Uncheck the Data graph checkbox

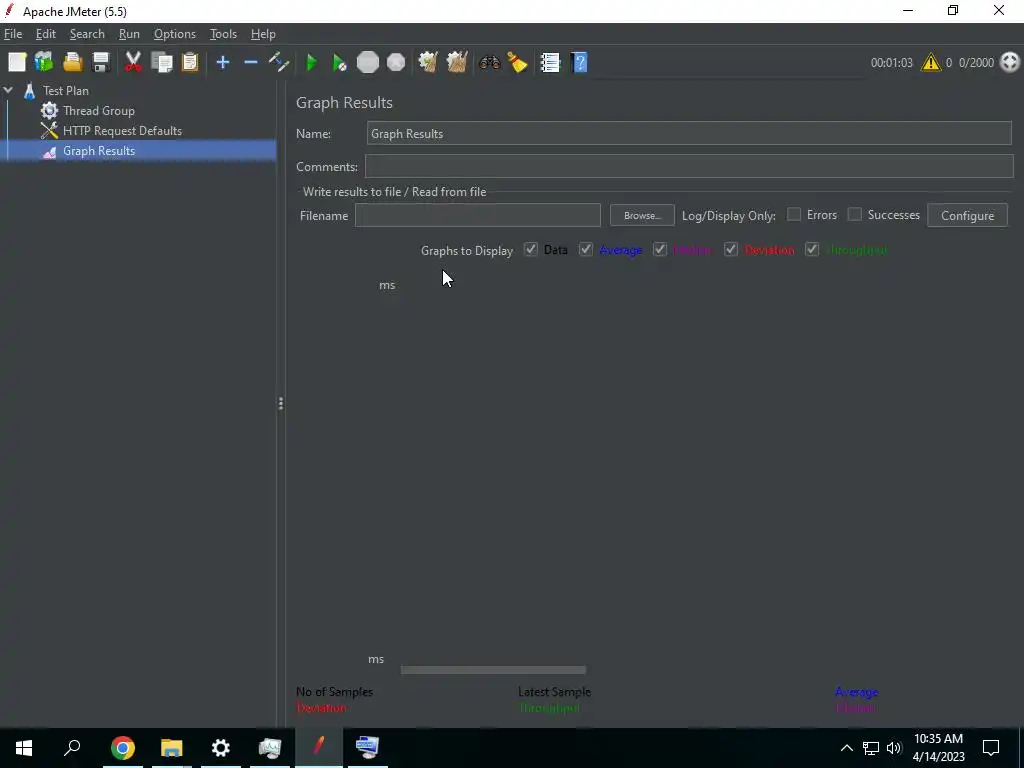[x=530, y=249]
